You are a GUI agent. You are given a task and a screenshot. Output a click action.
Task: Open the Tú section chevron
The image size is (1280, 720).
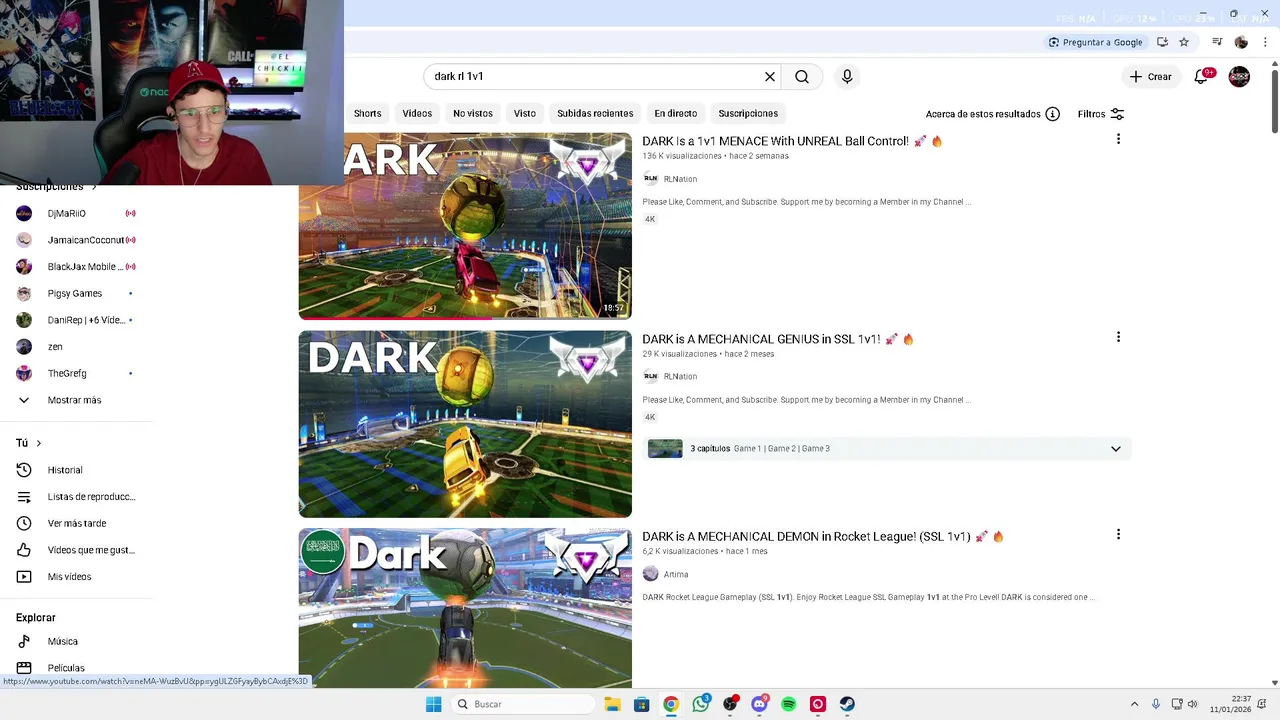click(x=39, y=443)
